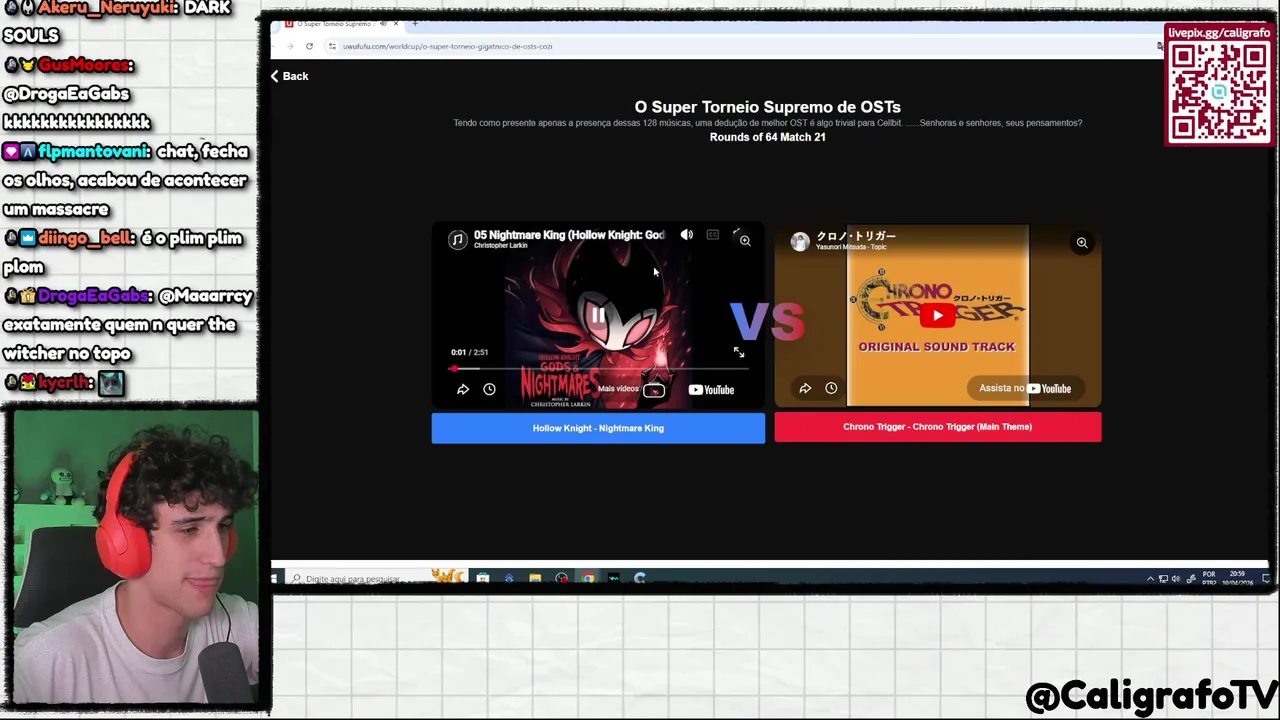The height and width of the screenshot is (720, 1280).
Task: Enter fullscreen on Nightmare King video
Action: (x=738, y=352)
